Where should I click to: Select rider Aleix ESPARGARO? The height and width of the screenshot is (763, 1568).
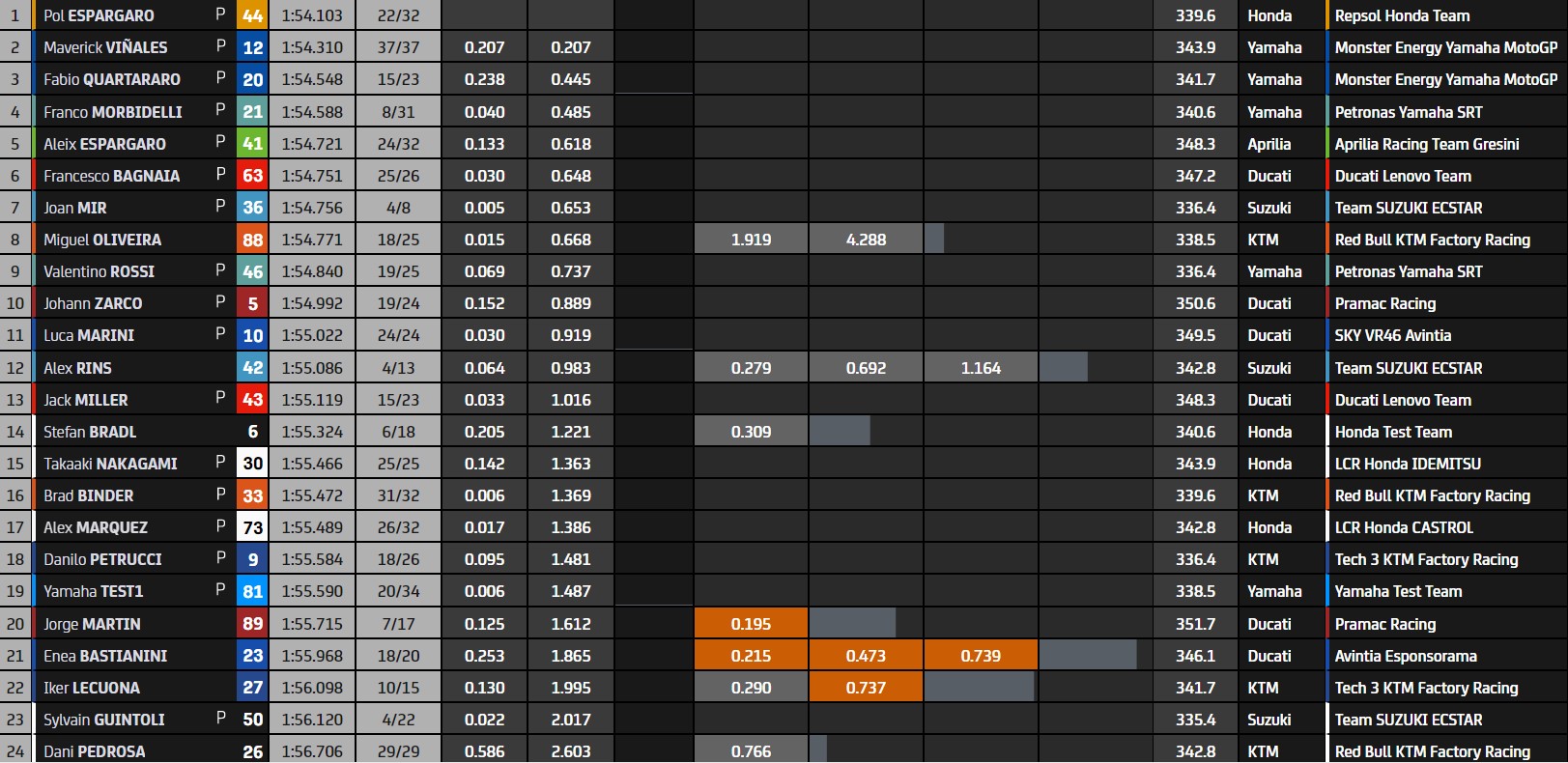(x=104, y=144)
